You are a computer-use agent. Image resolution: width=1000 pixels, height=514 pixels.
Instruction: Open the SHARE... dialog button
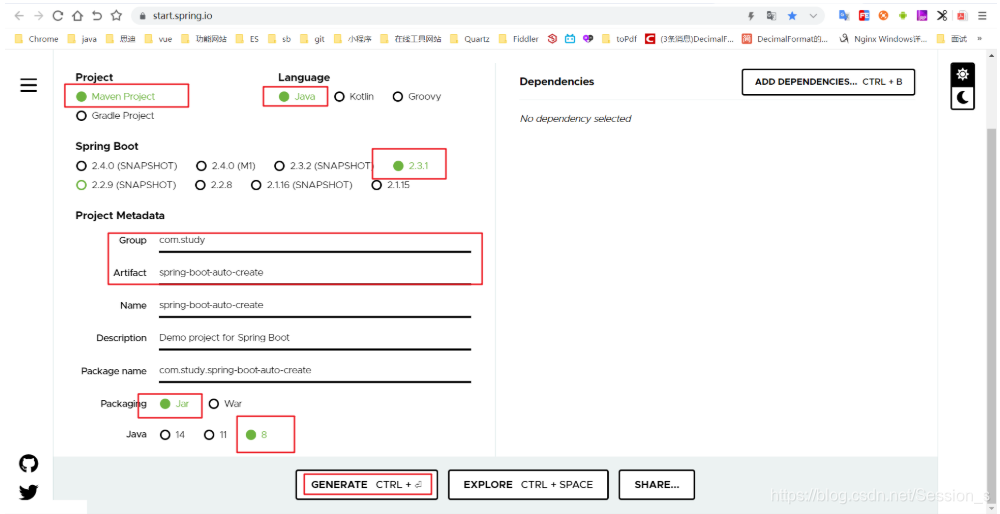[x=656, y=485]
